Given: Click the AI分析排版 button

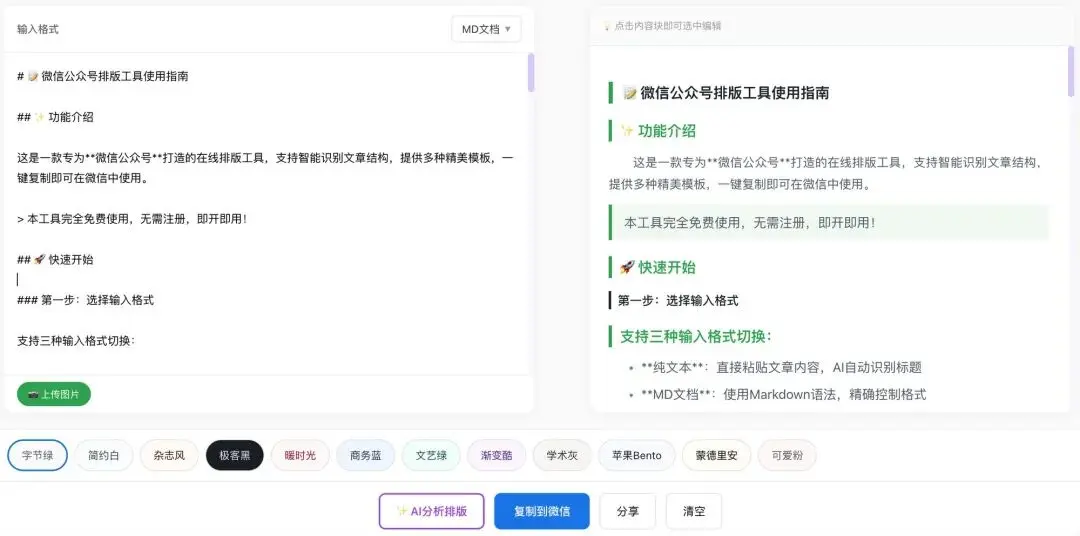Looking at the screenshot, I should tap(432, 511).
